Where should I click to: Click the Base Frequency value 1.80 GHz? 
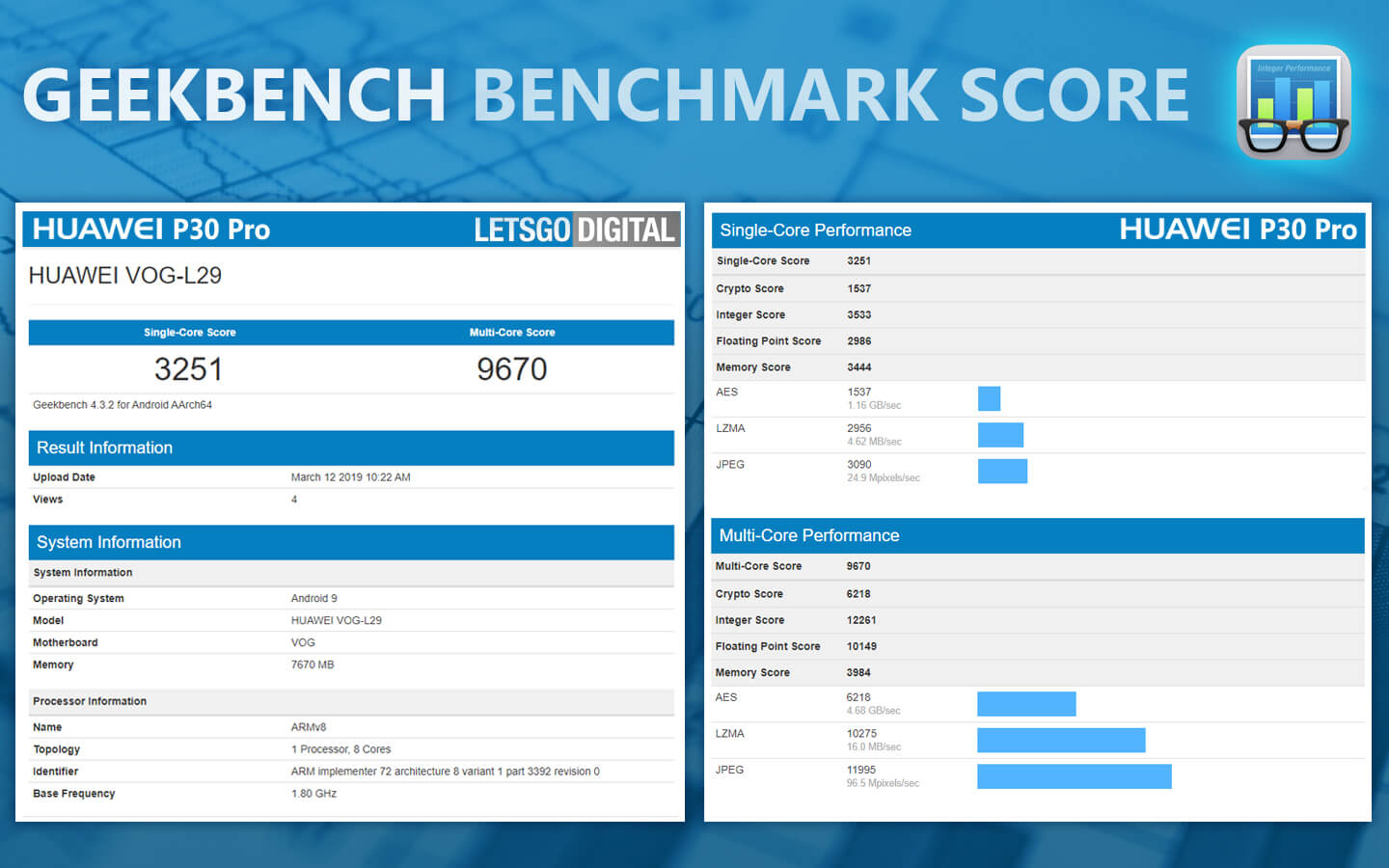[x=314, y=795]
